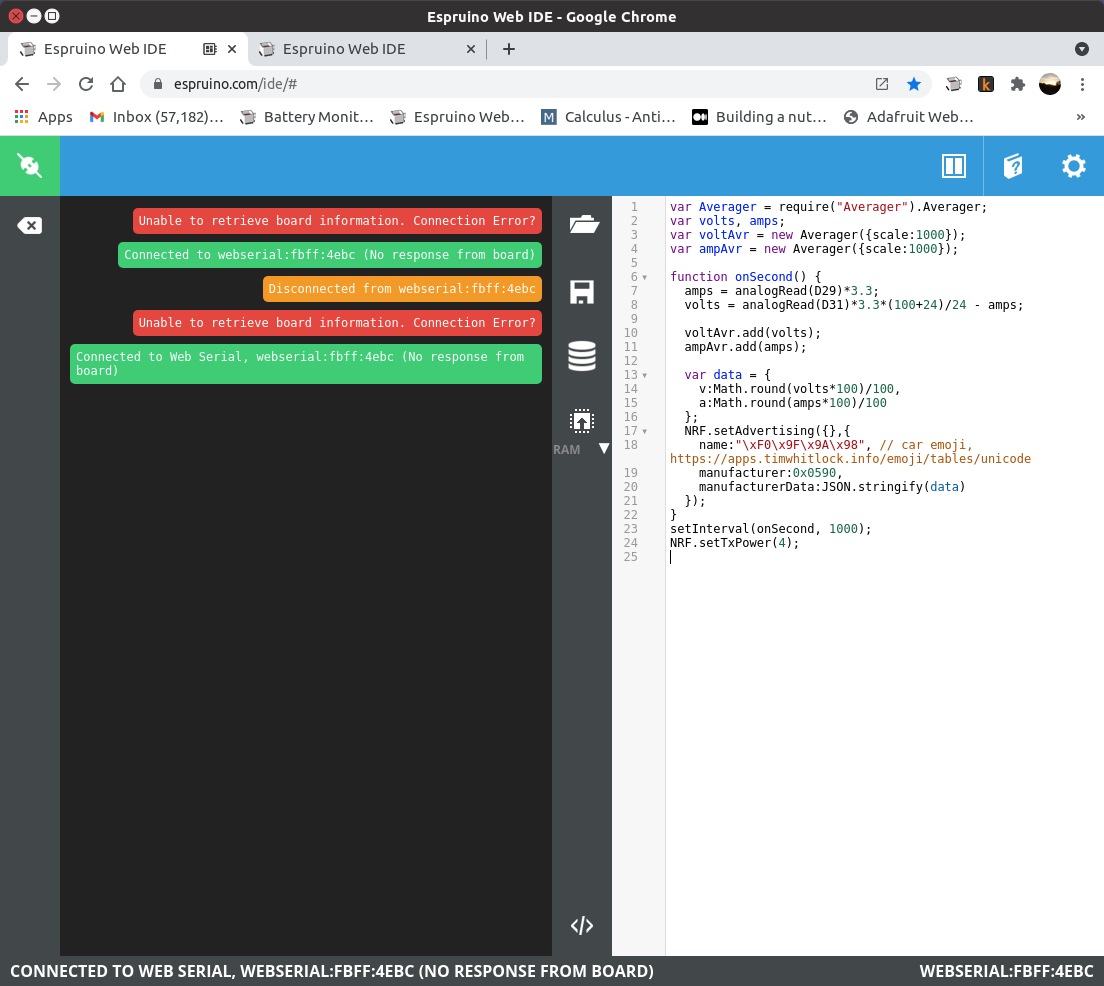Collapse function onSecond fold arrow at line 6
1104x986 pixels.
coord(644,277)
